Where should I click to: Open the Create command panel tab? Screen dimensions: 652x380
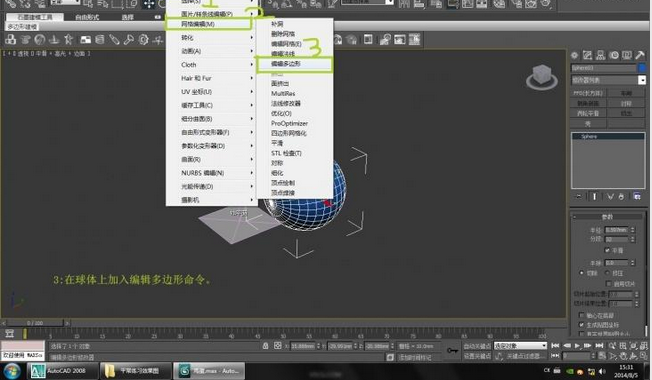[574, 55]
